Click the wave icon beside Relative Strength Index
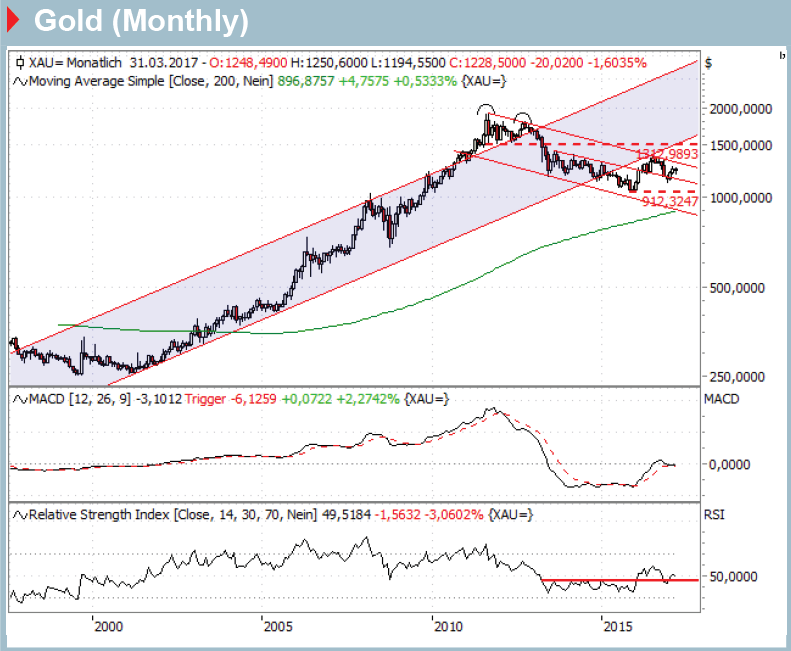This screenshot has width=791, height=651. [20, 515]
